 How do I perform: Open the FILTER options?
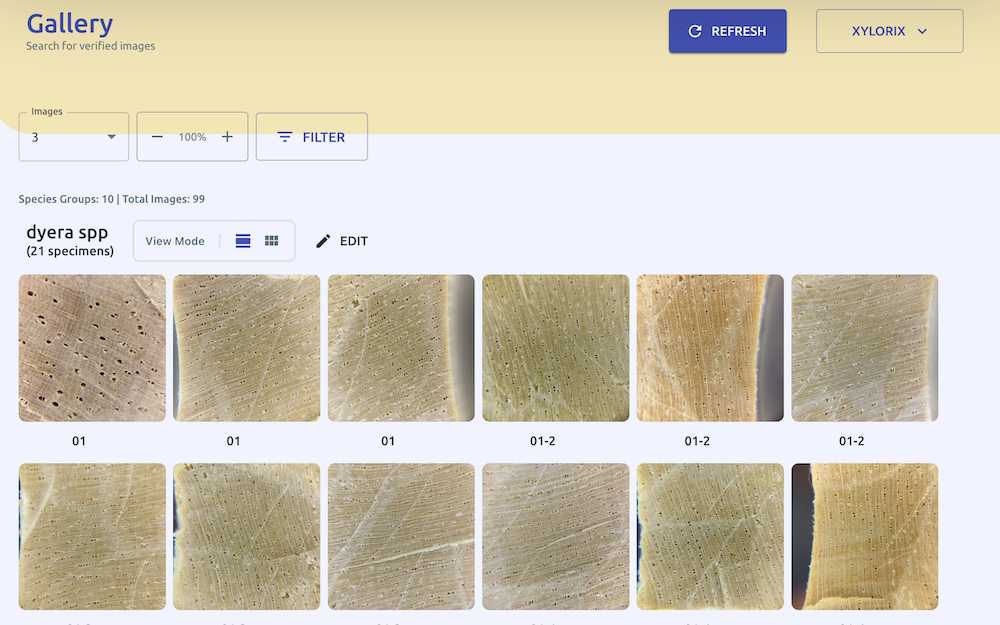coord(312,137)
